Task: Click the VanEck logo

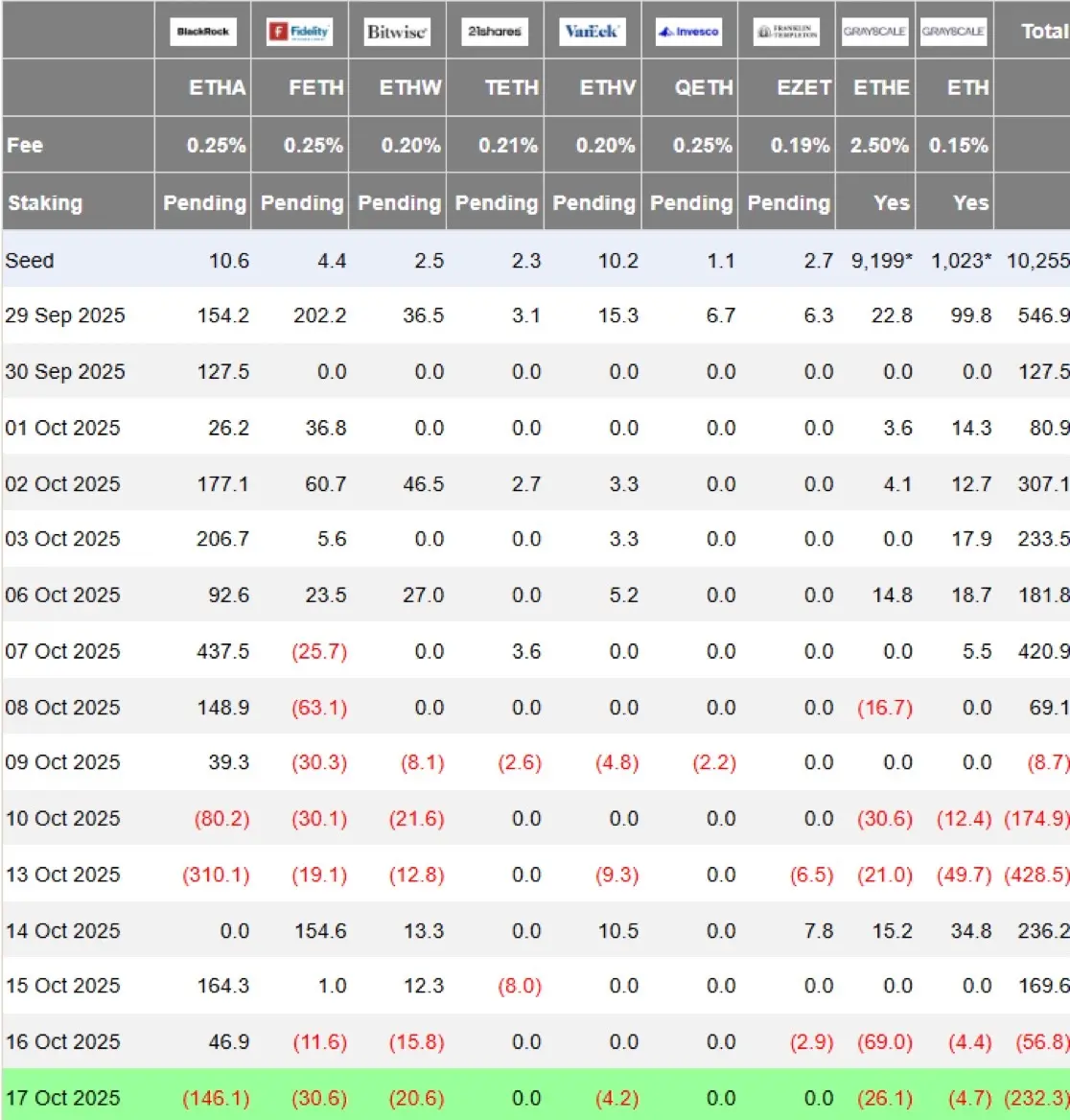Action: [x=593, y=32]
